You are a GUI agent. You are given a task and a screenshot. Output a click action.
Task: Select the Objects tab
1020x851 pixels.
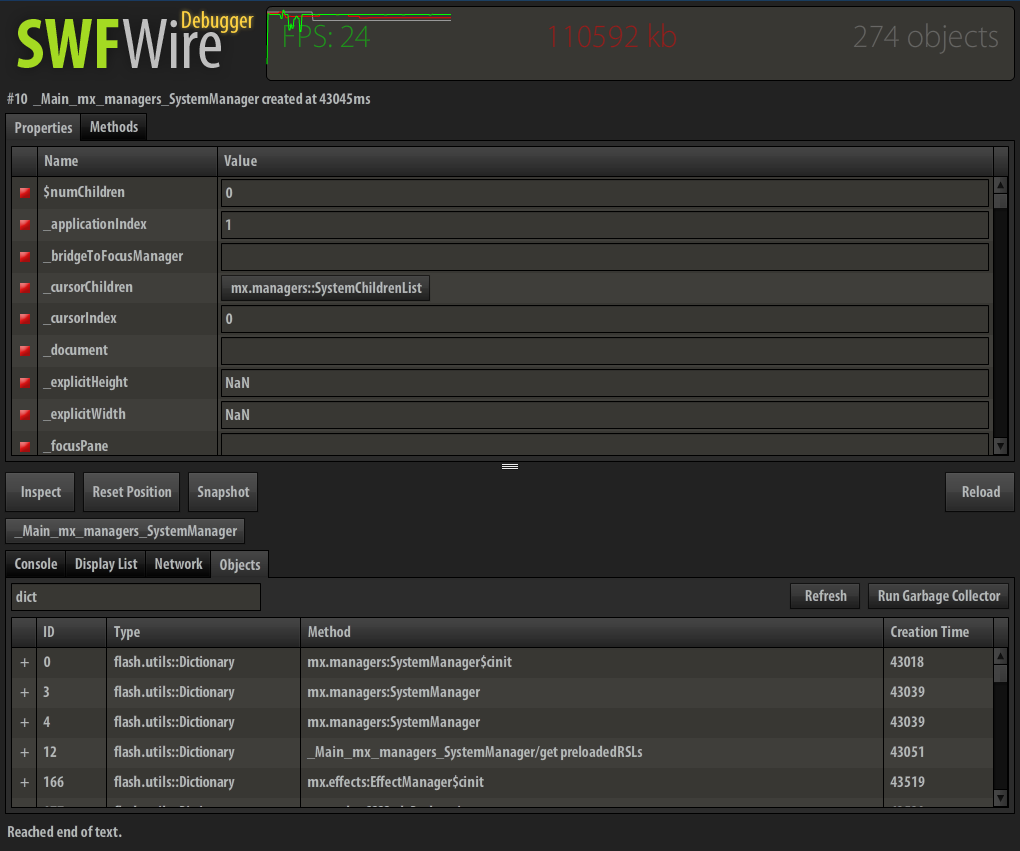tap(240, 565)
